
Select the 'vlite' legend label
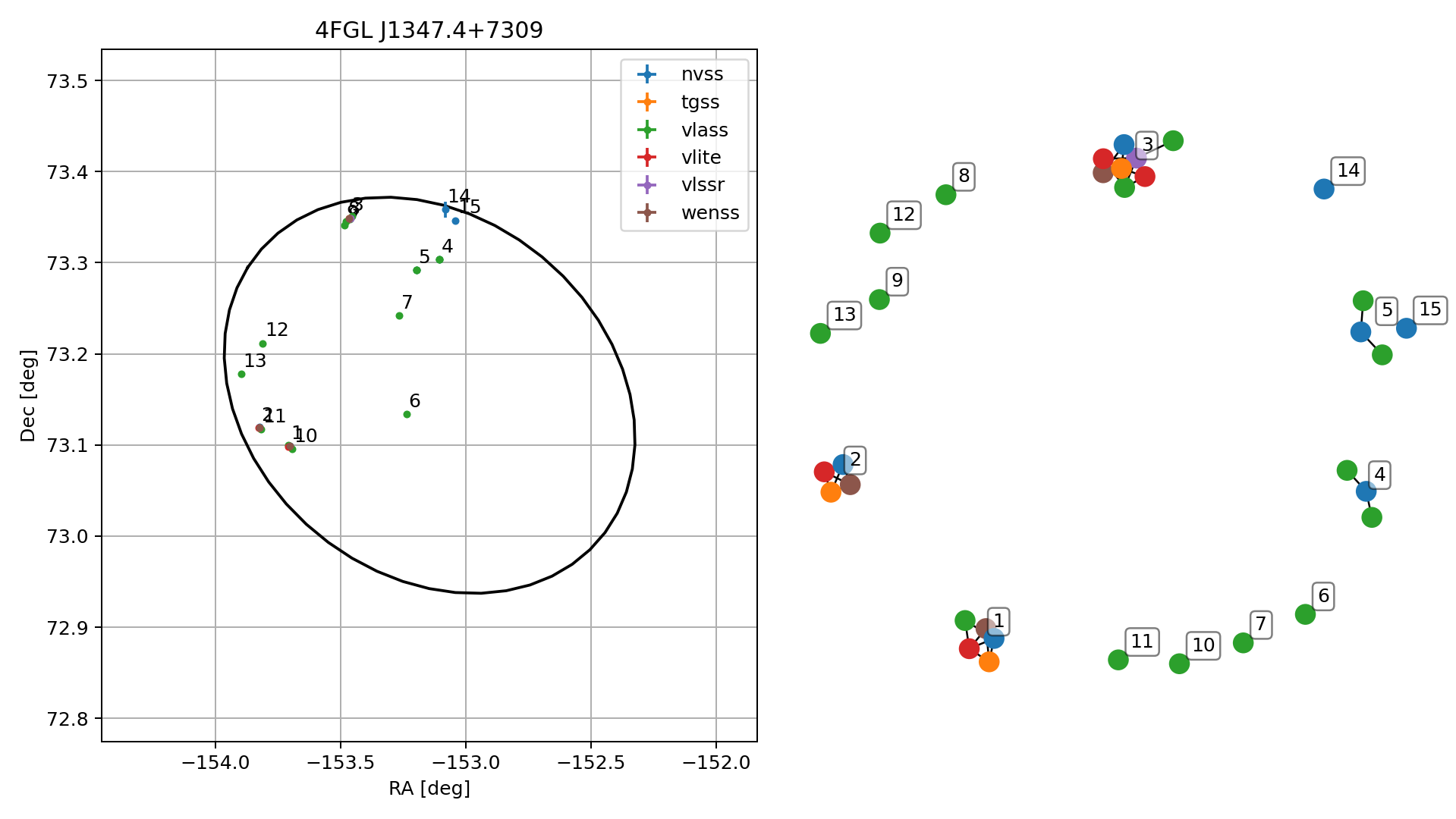coord(701,157)
